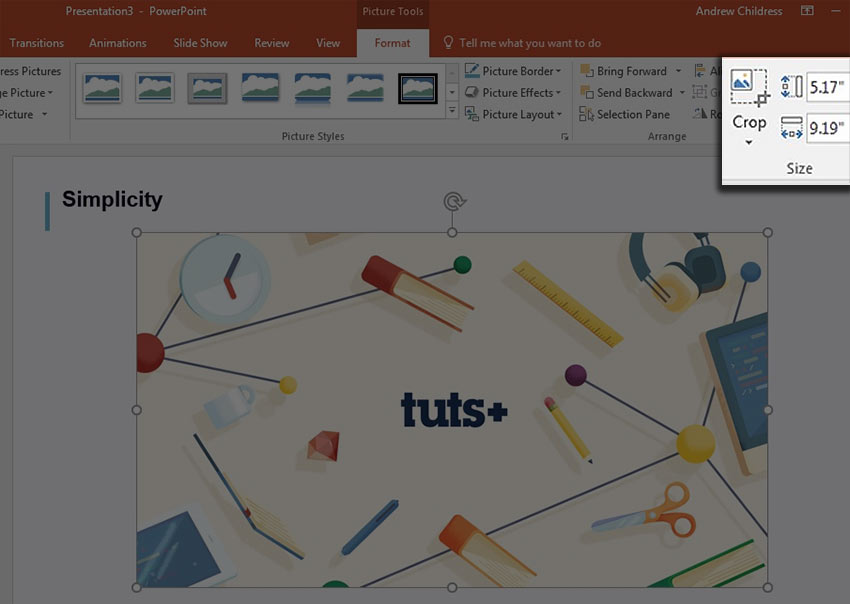The height and width of the screenshot is (604, 850).
Task: Edit the shape width field 9.19"
Action: click(828, 128)
